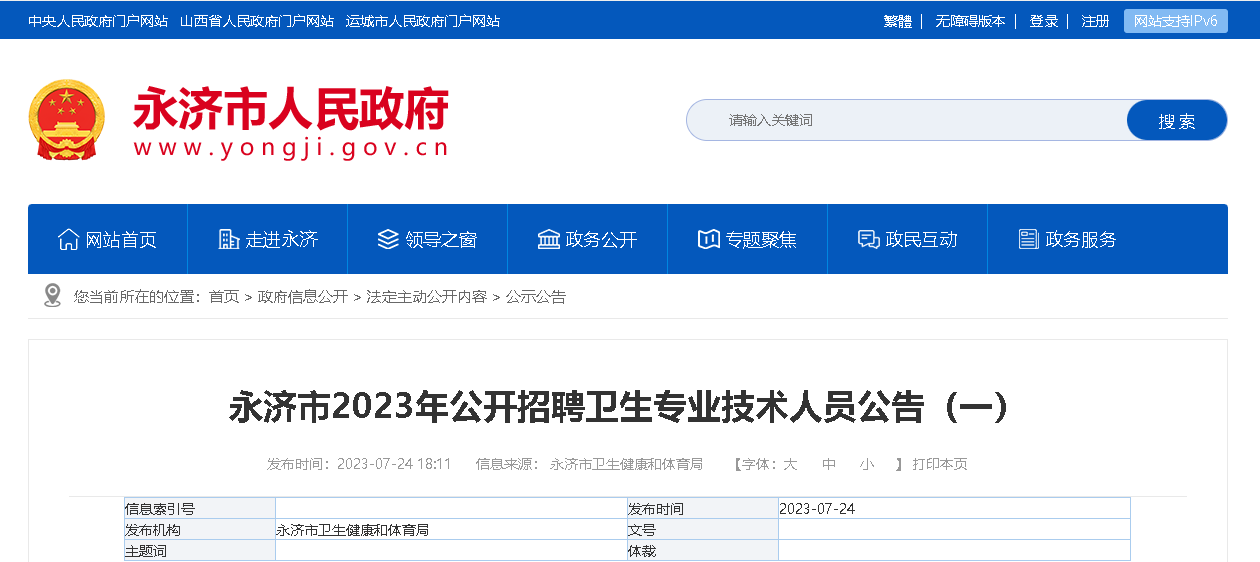The width and height of the screenshot is (1260, 562).
Task: Open the 政务公开 navigation menu
Action: (600, 240)
